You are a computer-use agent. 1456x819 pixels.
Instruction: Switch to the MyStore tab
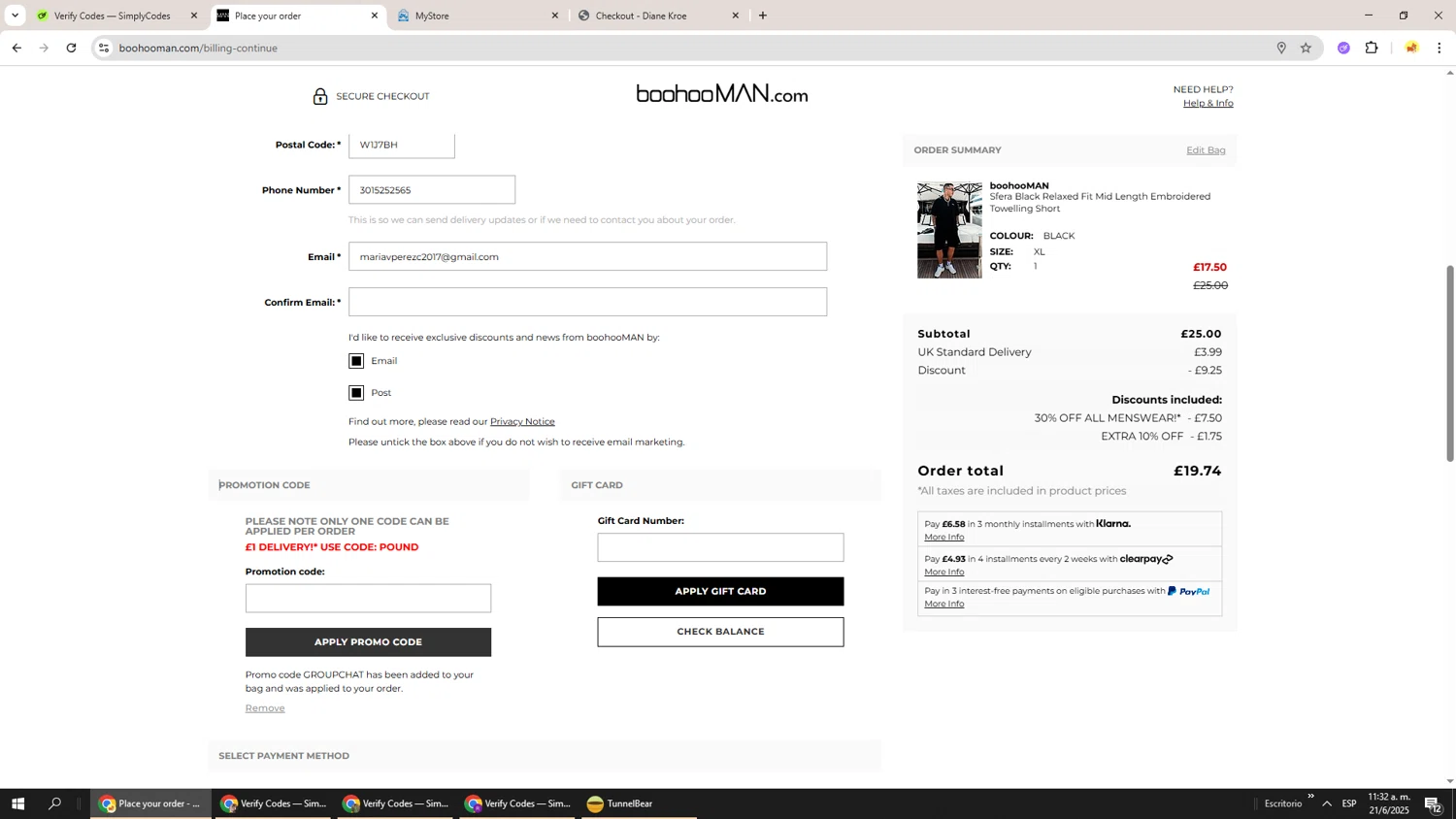click(477, 16)
